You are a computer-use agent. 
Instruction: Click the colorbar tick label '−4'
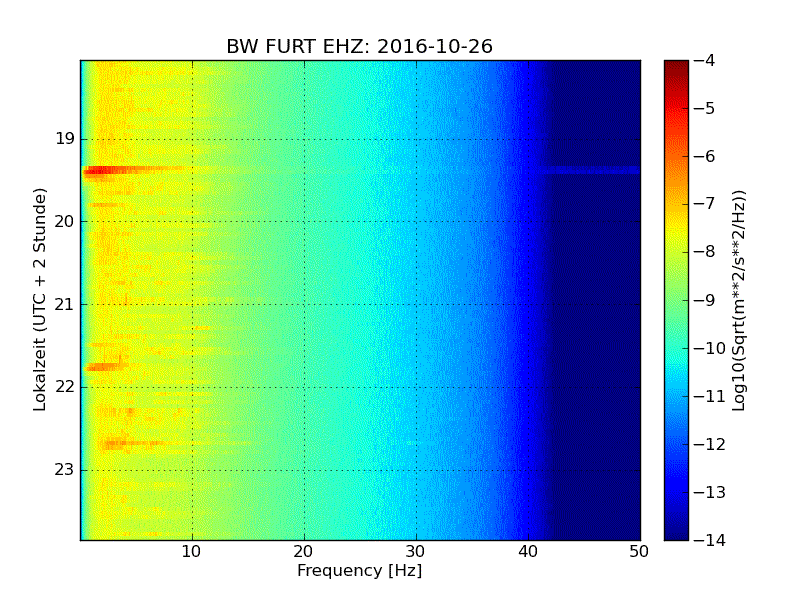[704, 61]
